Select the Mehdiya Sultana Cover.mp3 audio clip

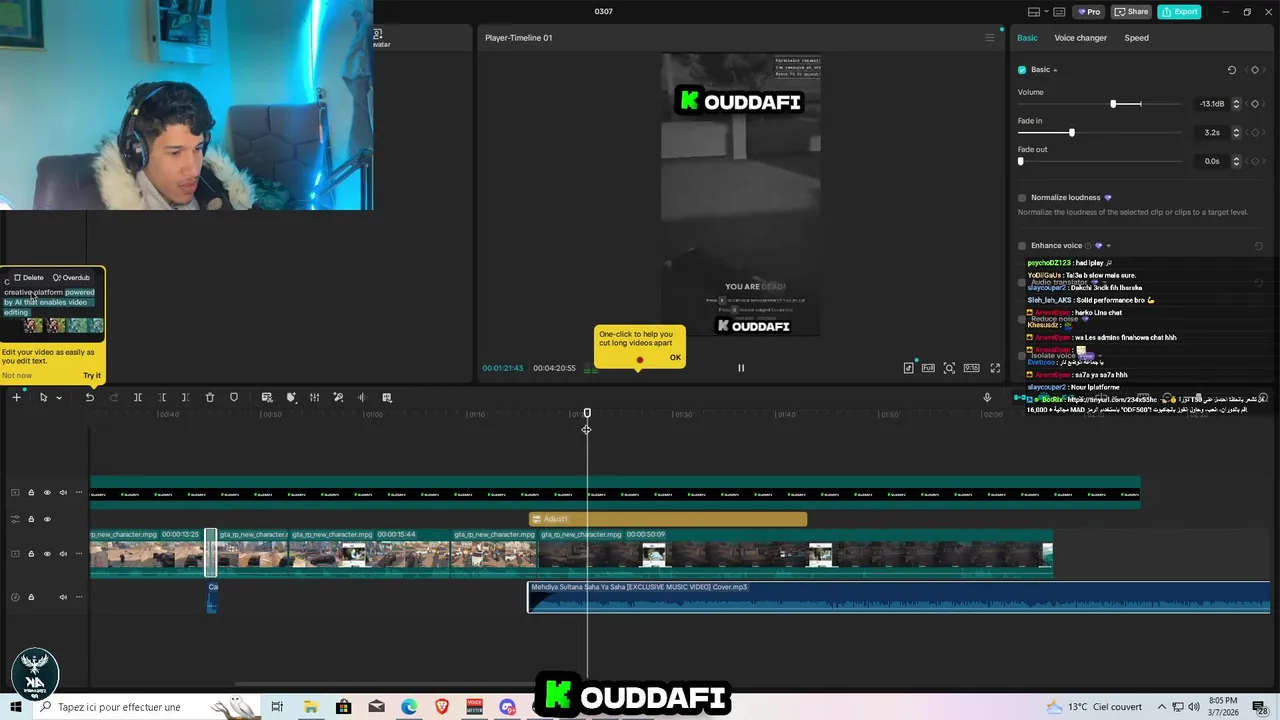[x=899, y=597]
